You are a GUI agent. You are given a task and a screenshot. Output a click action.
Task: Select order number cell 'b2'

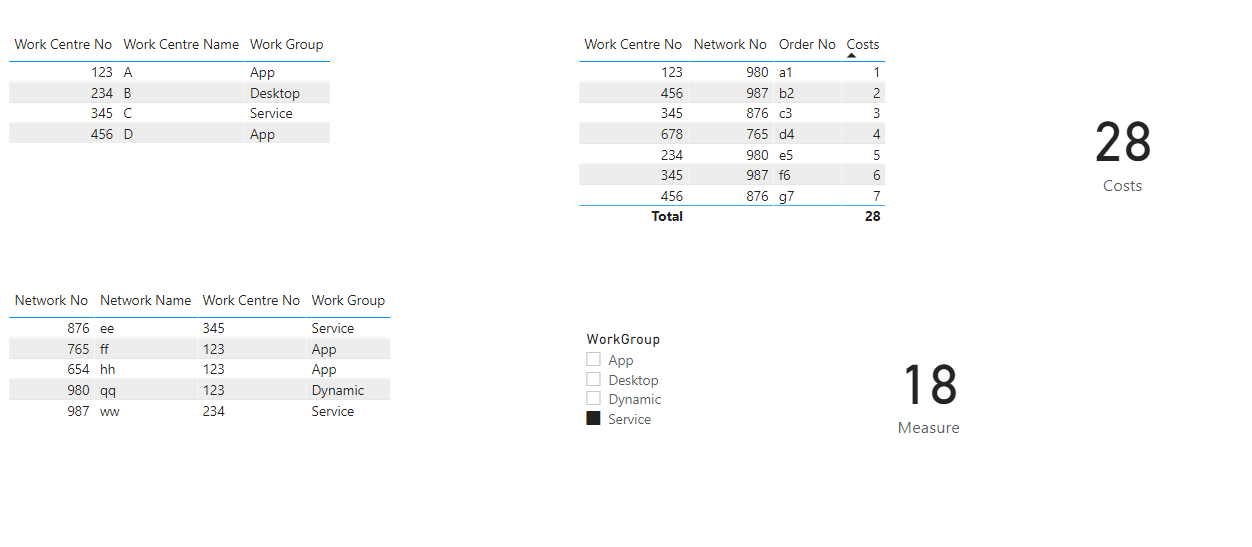tap(787, 93)
